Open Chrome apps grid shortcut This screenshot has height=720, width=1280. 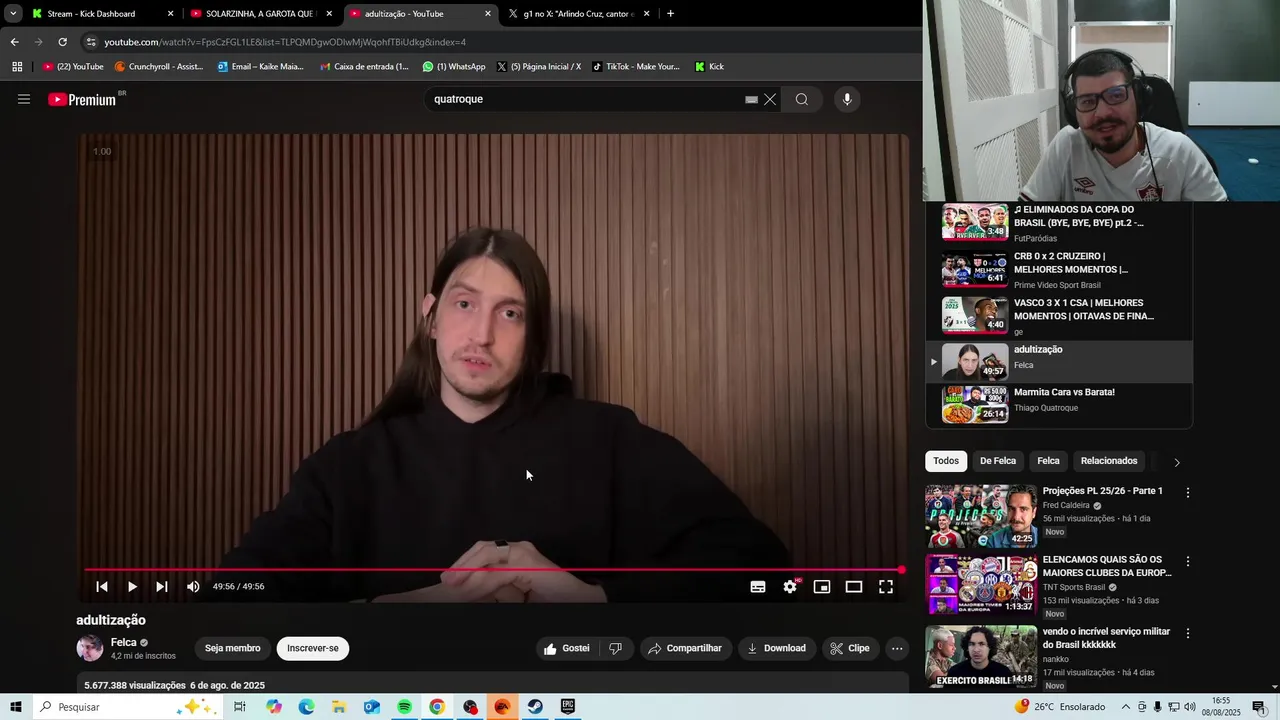click(17, 67)
